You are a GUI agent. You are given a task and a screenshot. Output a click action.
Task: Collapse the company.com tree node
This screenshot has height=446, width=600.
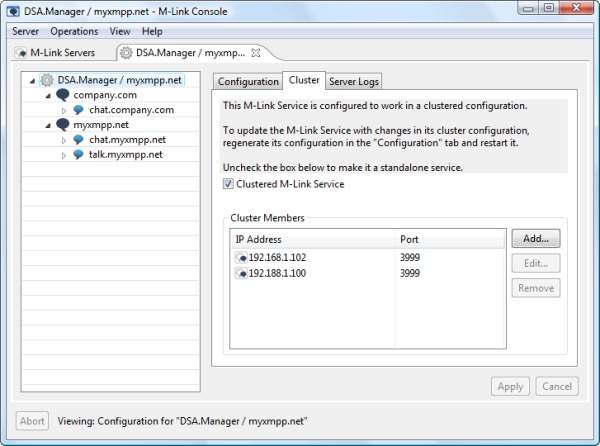click(x=47, y=95)
